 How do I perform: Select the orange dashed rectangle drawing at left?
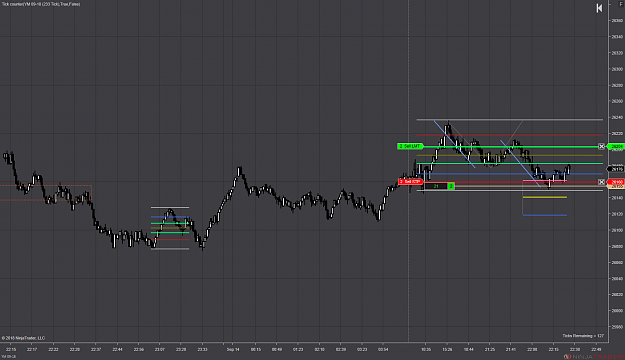[x=46, y=193]
